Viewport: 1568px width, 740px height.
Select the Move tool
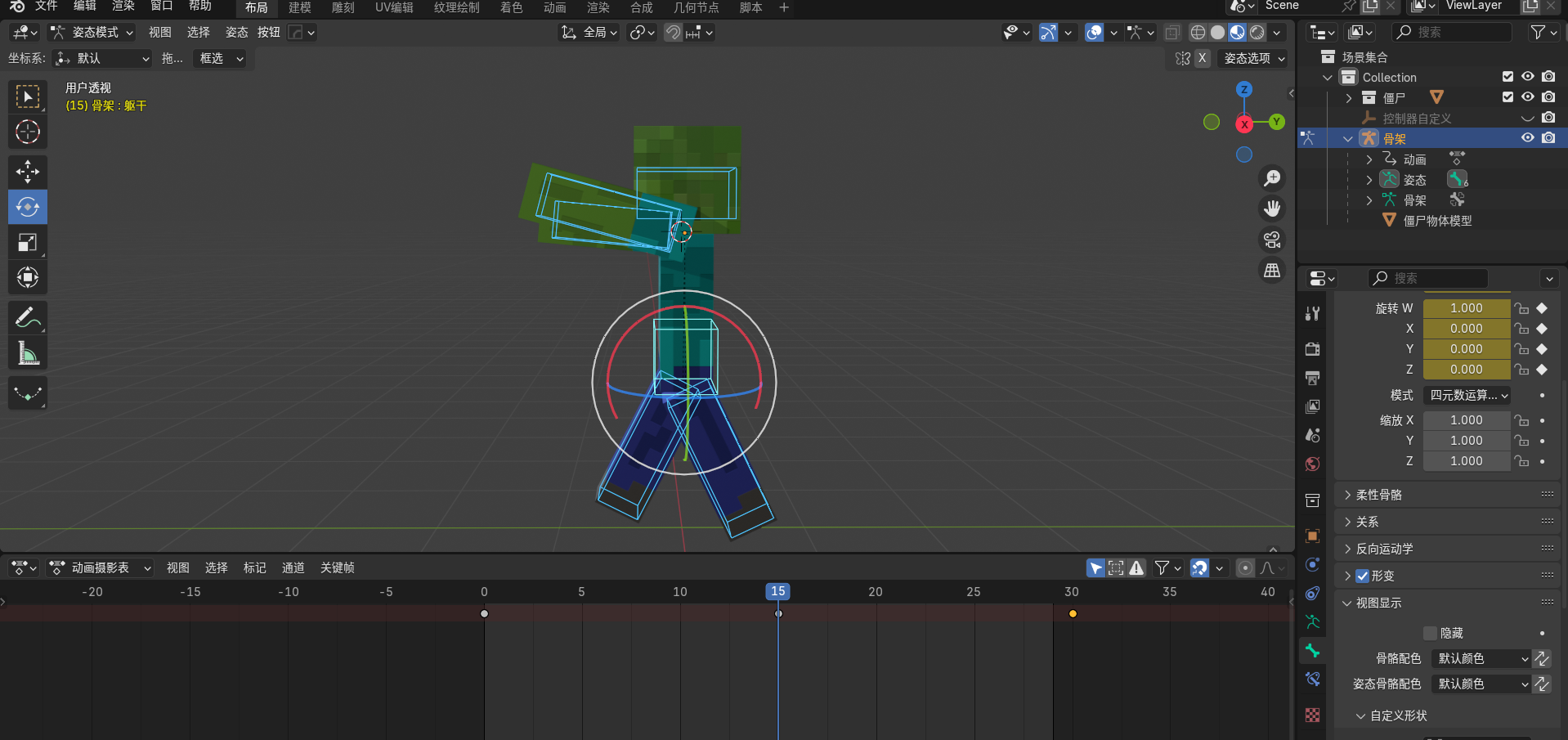pos(28,172)
